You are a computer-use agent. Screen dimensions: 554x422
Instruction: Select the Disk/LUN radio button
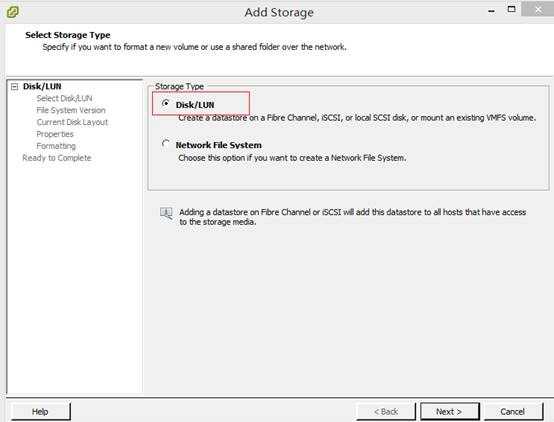click(165, 104)
